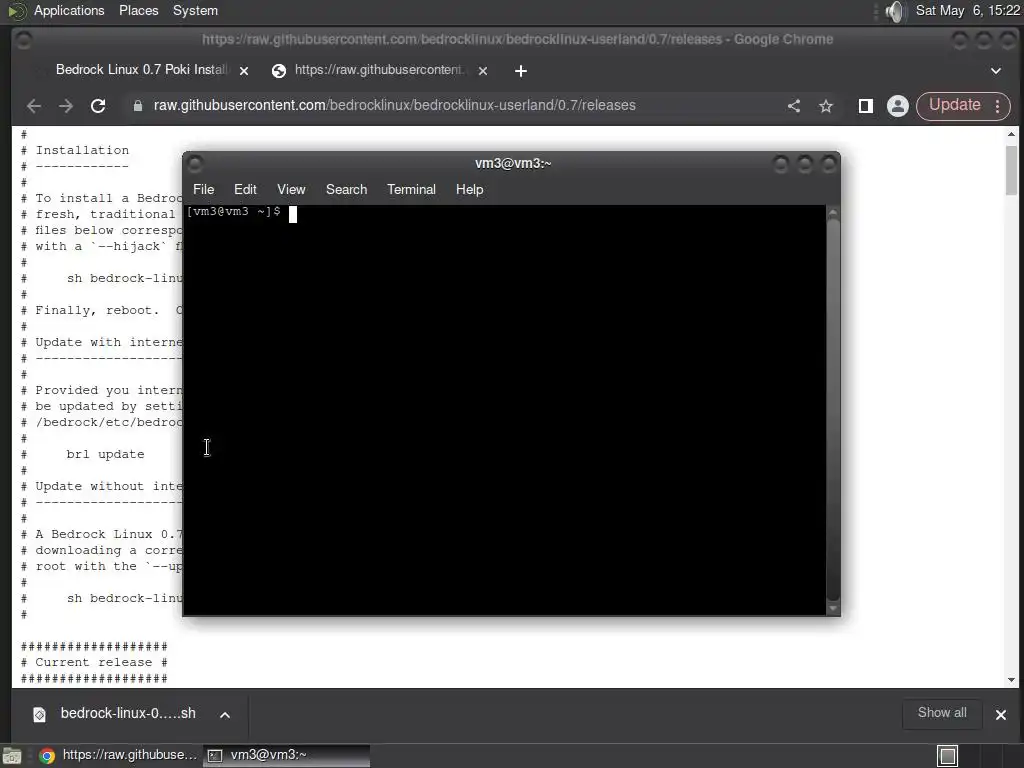Select the vm3@vm3:~ taskbar entry
The height and width of the screenshot is (768, 1024).
pos(286,755)
